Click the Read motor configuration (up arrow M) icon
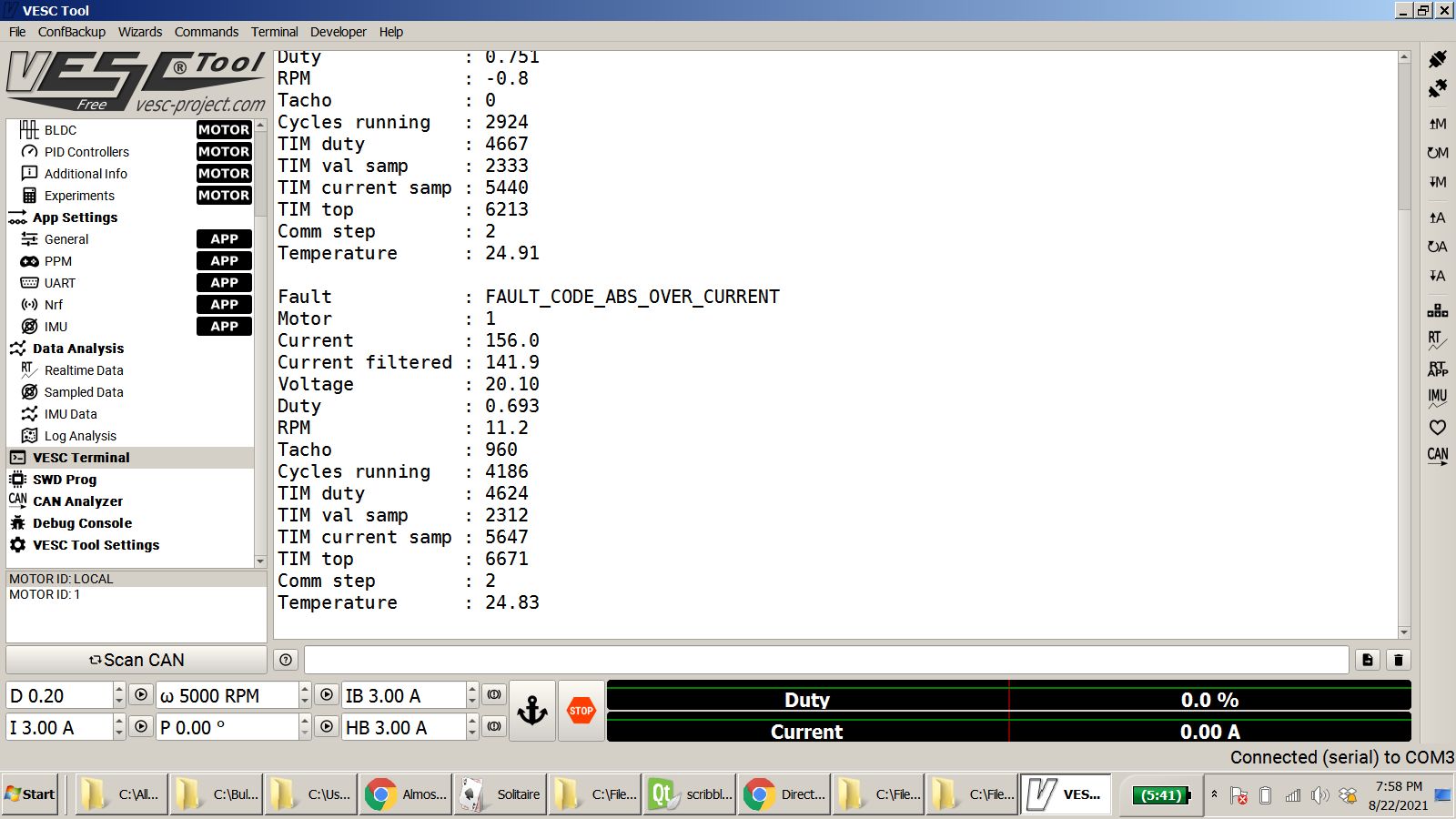This screenshot has width=1456, height=819. [1437, 124]
